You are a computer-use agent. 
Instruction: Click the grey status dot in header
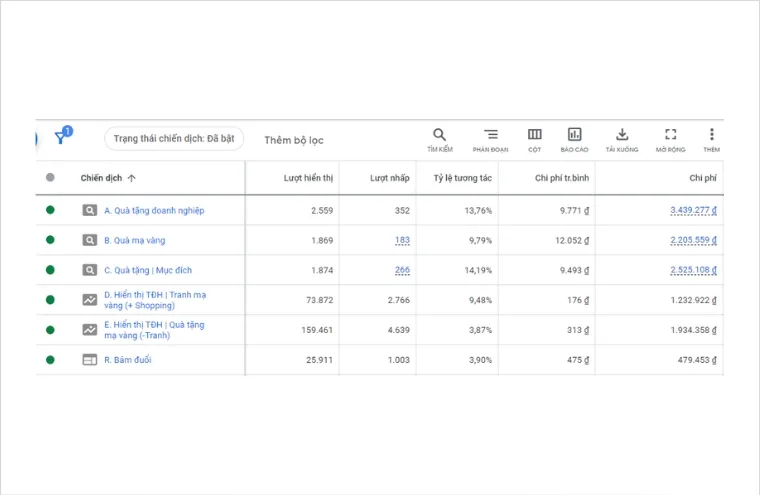click(50, 177)
